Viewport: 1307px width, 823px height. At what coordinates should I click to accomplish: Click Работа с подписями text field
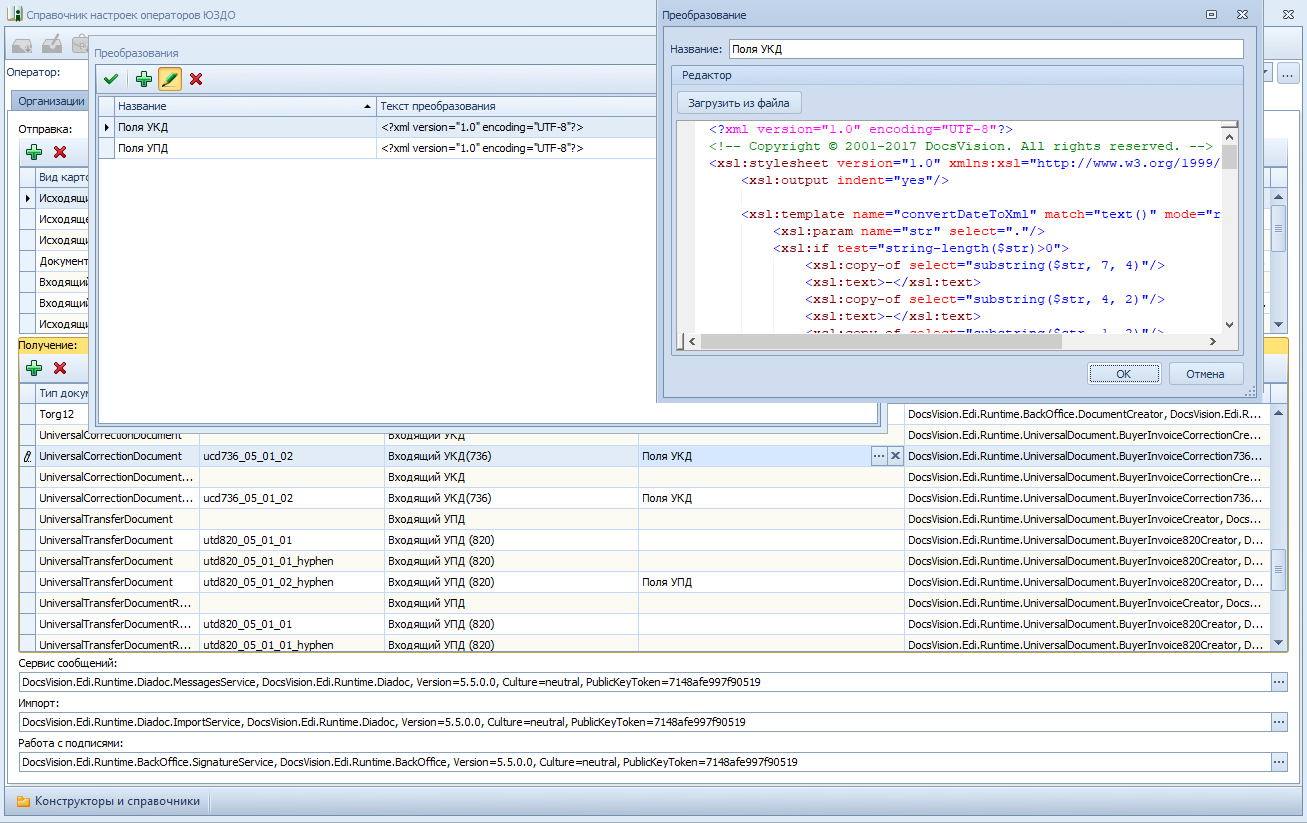click(644, 762)
